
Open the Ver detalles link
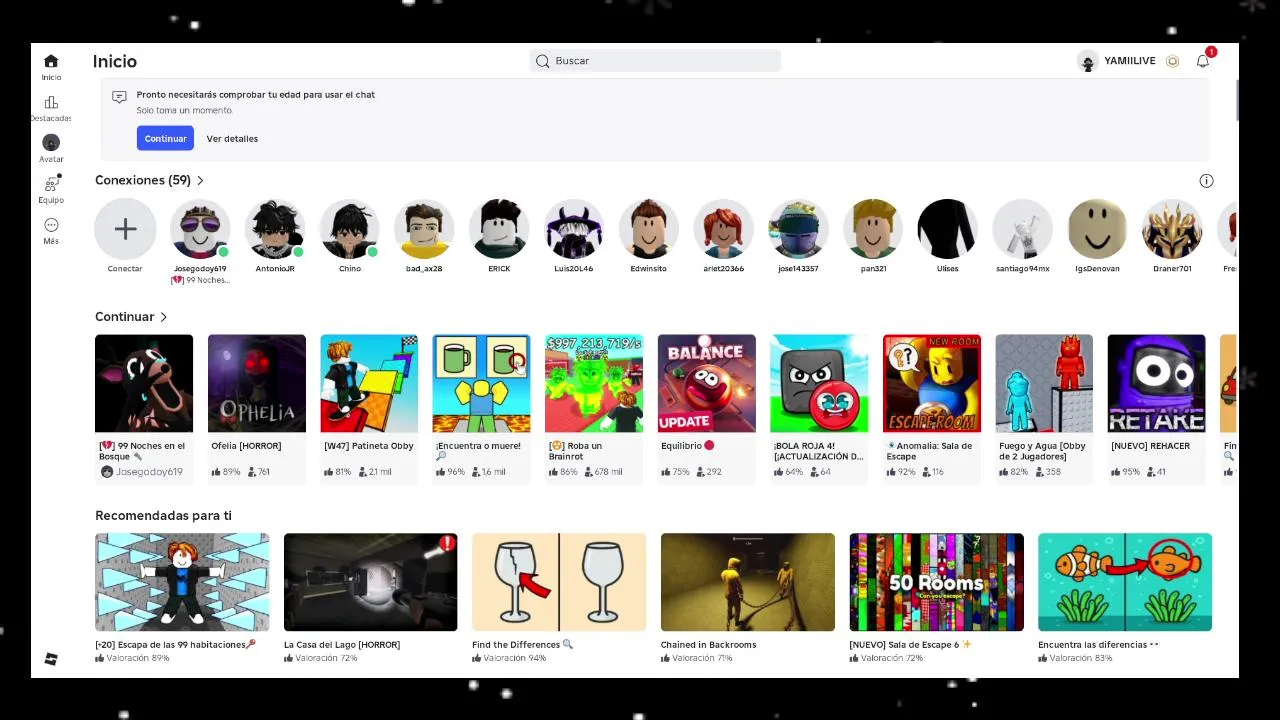pos(232,139)
